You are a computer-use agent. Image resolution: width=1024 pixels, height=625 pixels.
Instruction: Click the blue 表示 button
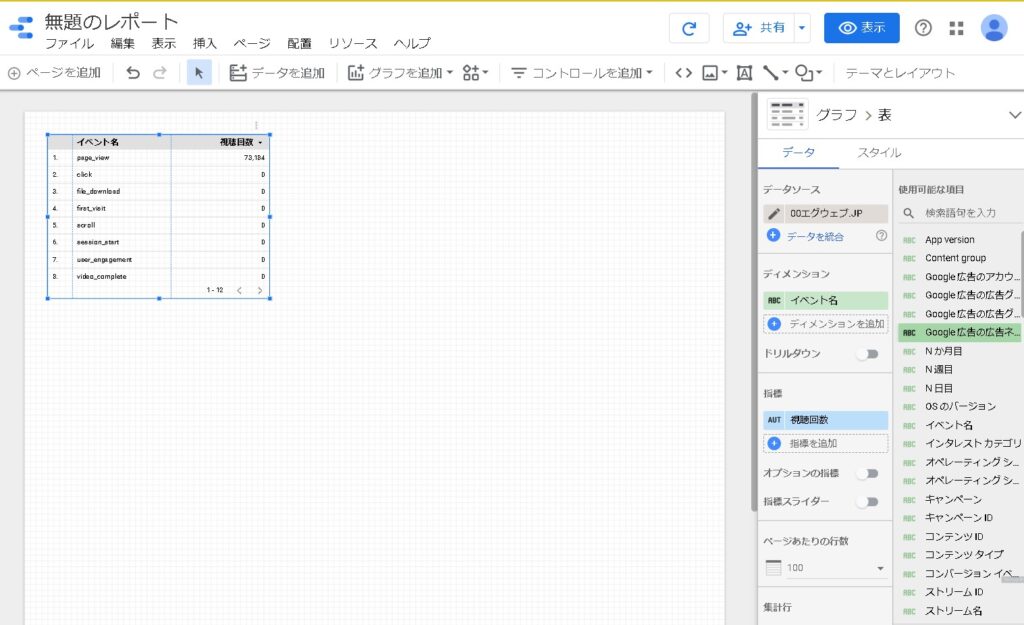click(x=861, y=28)
